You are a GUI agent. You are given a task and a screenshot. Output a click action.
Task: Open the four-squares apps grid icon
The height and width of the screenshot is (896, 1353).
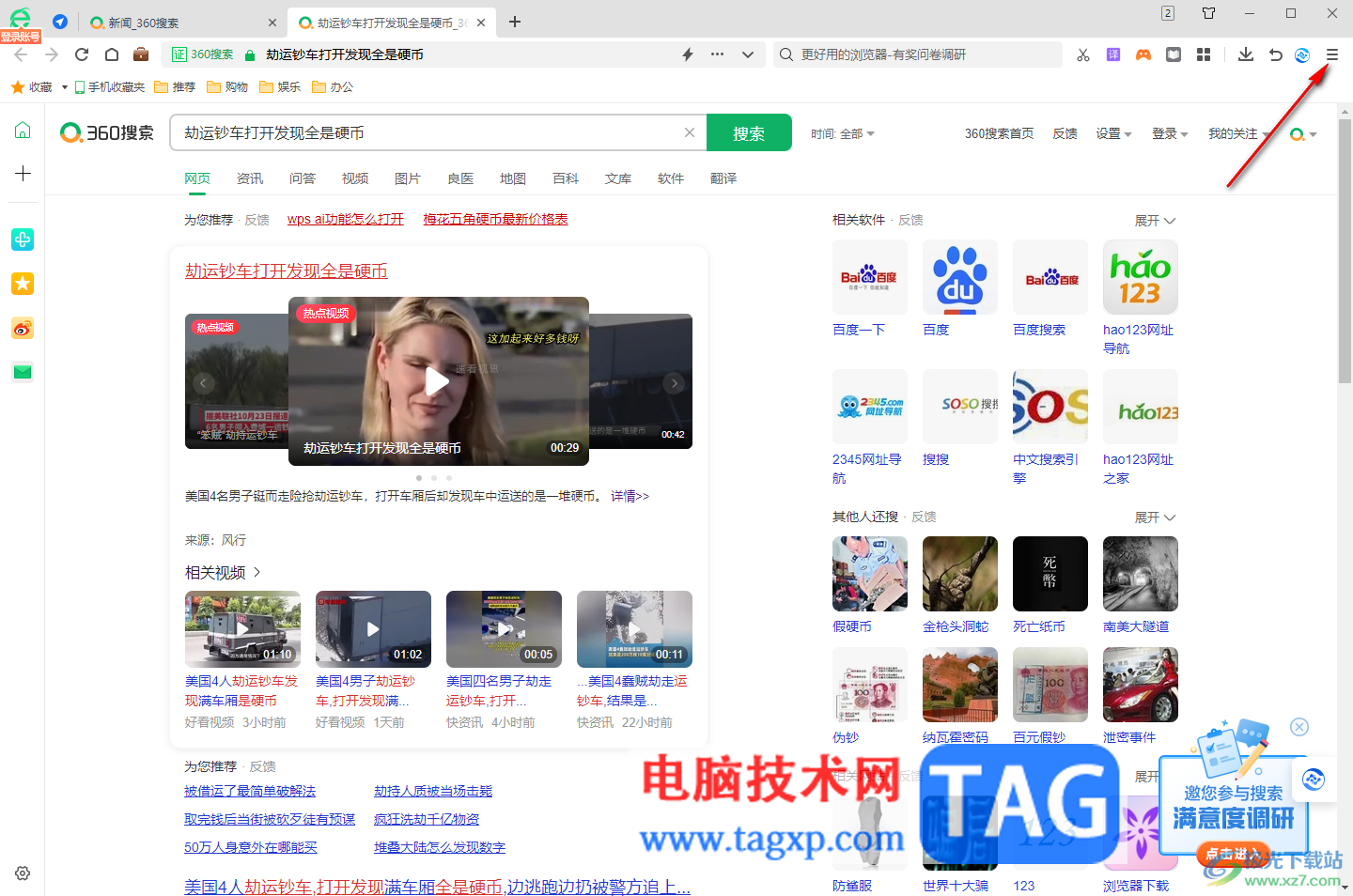(1204, 54)
